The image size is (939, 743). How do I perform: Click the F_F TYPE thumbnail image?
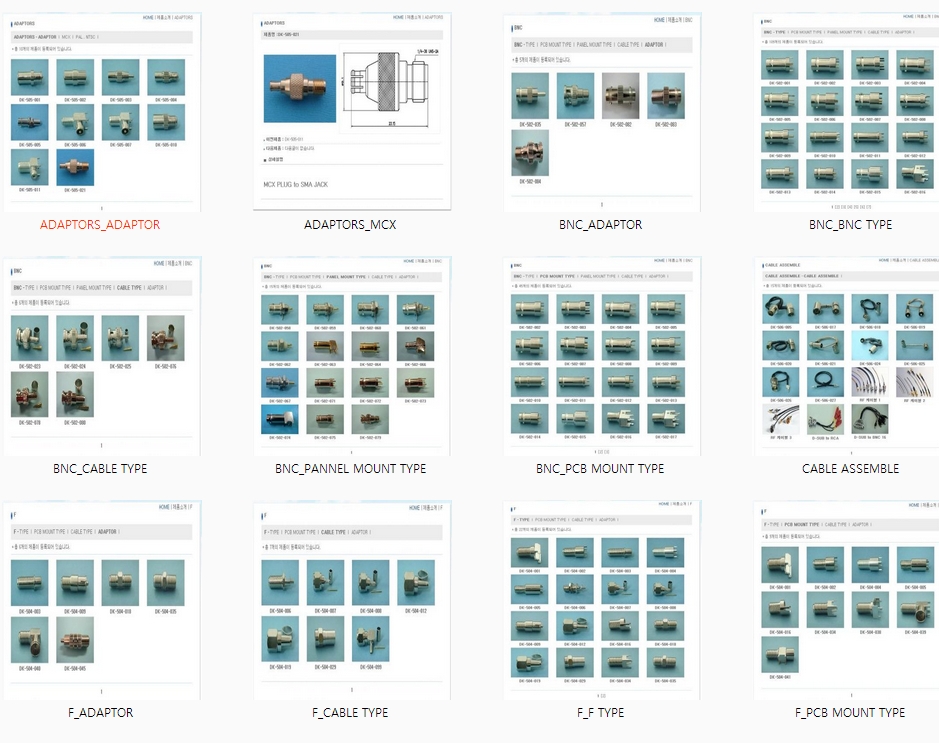tap(600, 600)
